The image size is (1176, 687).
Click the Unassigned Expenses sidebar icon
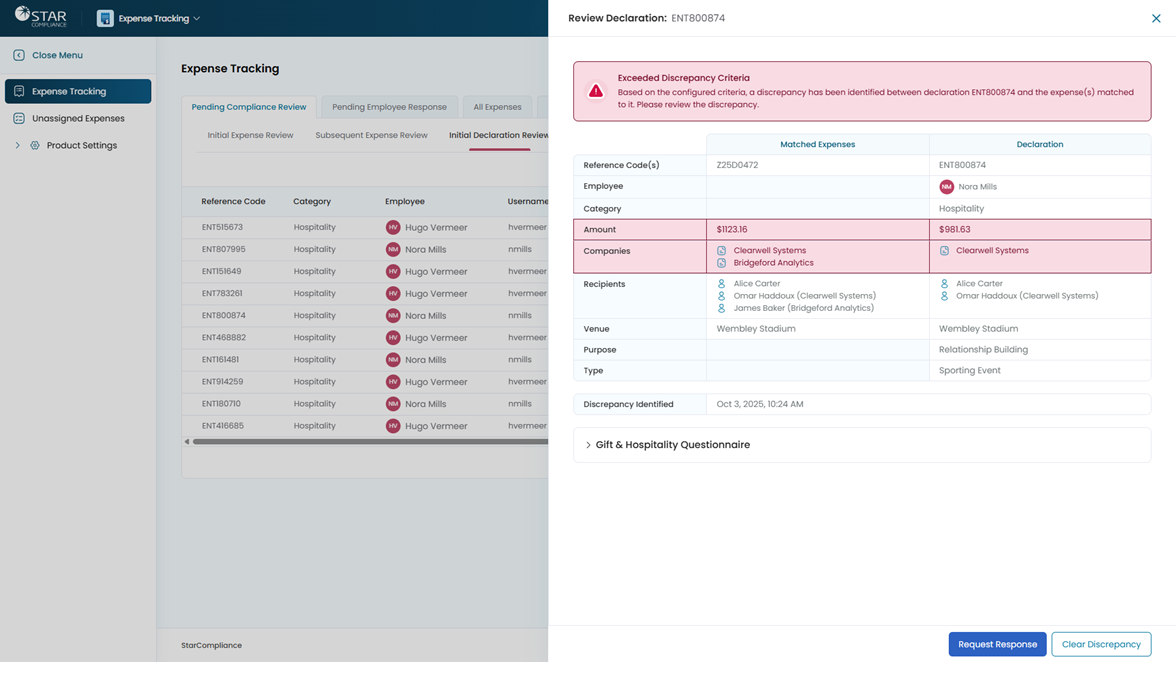click(x=19, y=118)
